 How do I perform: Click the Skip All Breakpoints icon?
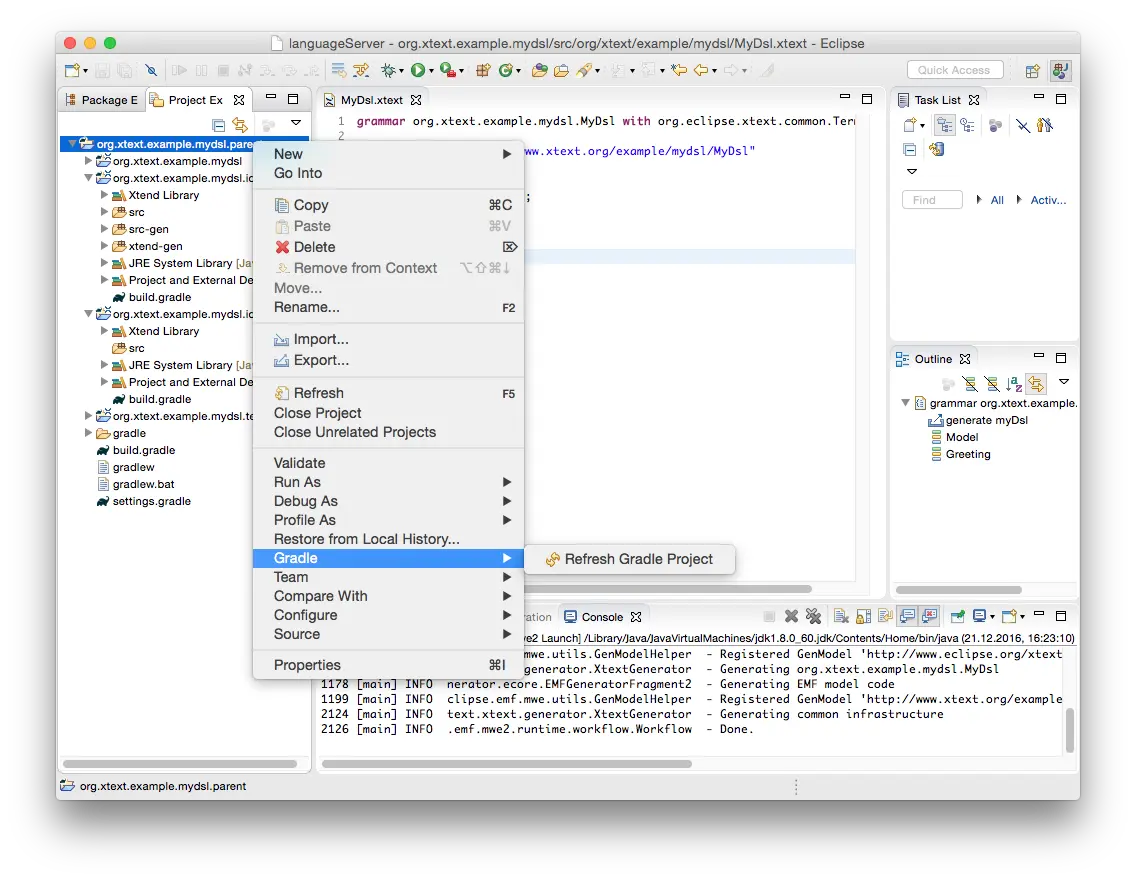tap(151, 70)
